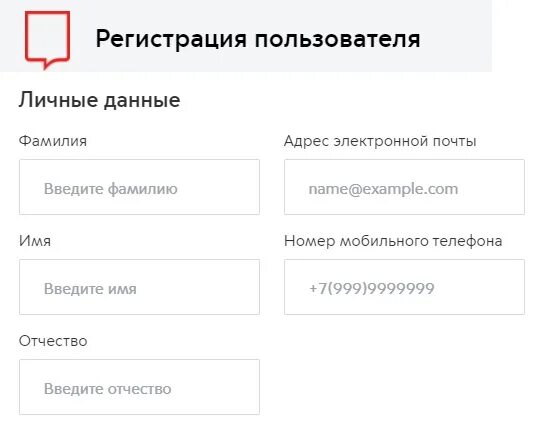Click the red speech-bubble logo icon
Viewport: 550px width, 430px height.
tap(47, 40)
